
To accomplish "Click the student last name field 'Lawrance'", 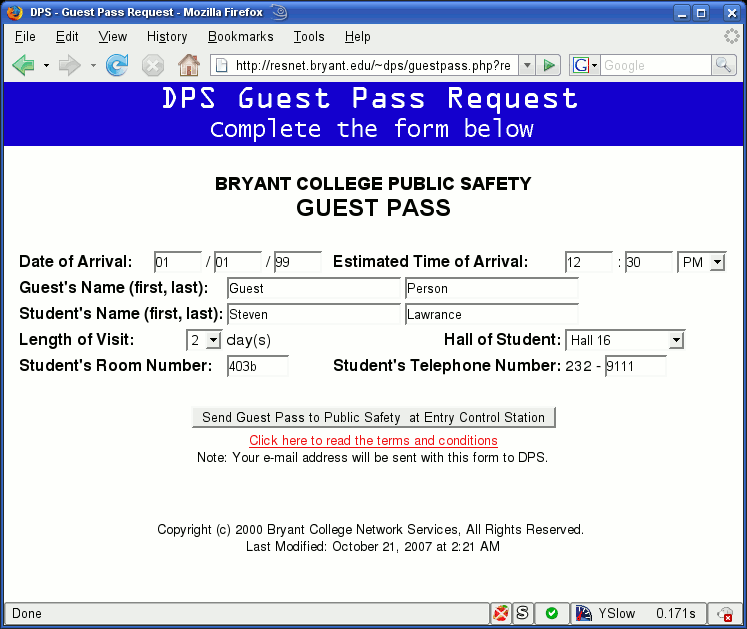I will (x=492, y=314).
